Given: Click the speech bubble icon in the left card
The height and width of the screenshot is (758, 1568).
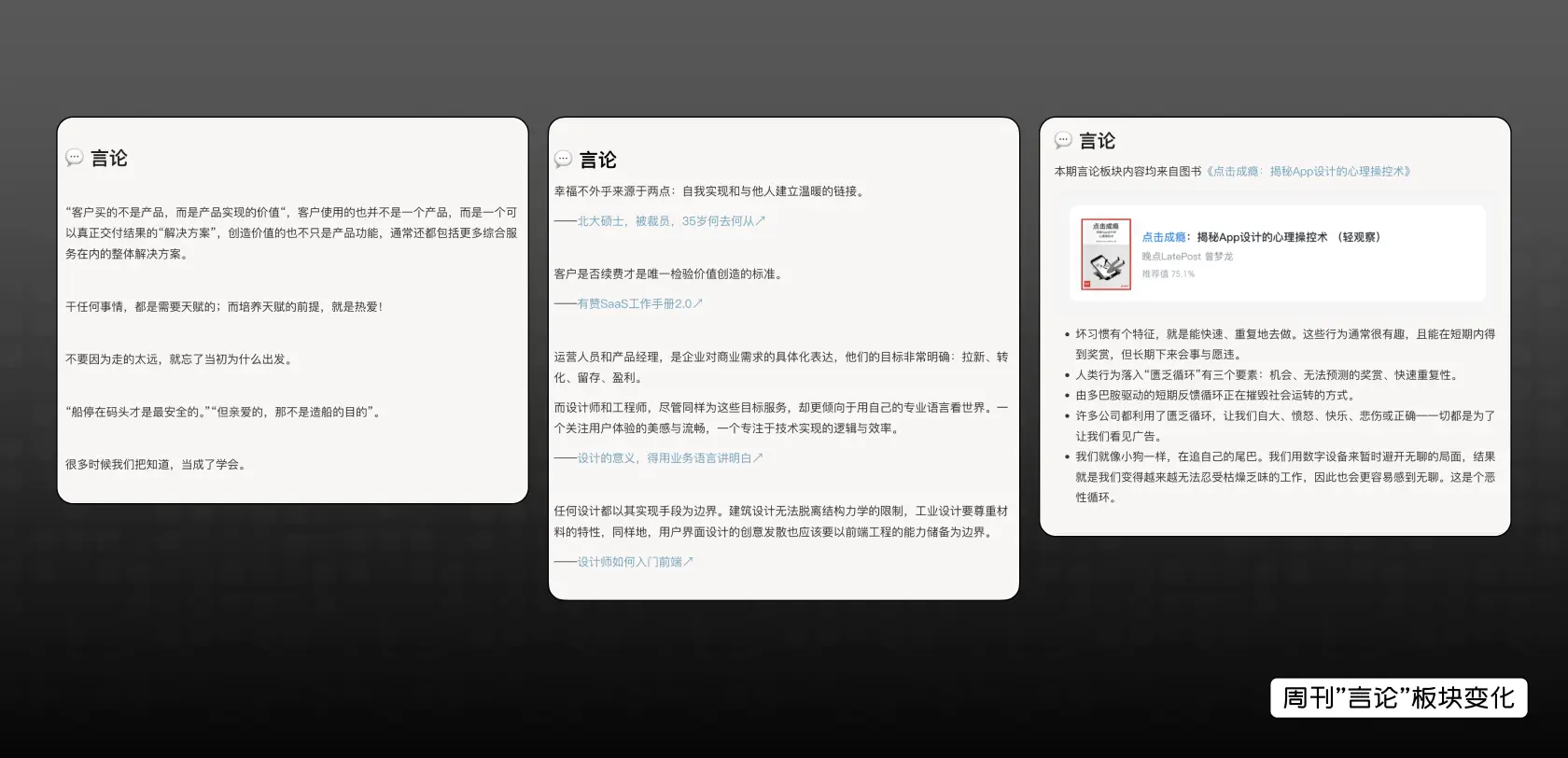Looking at the screenshot, I should (75, 158).
